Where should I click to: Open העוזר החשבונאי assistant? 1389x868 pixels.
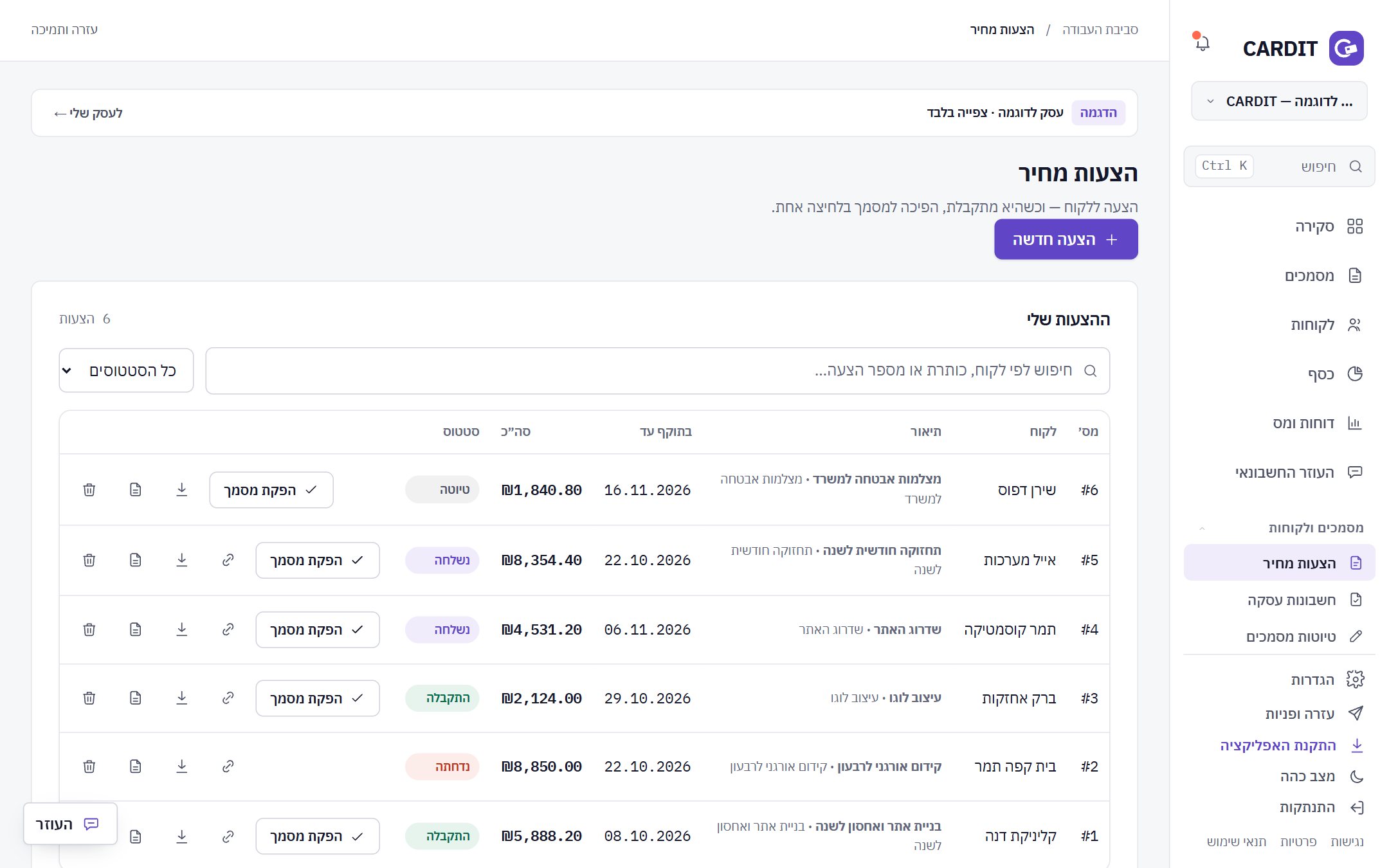1279,472
